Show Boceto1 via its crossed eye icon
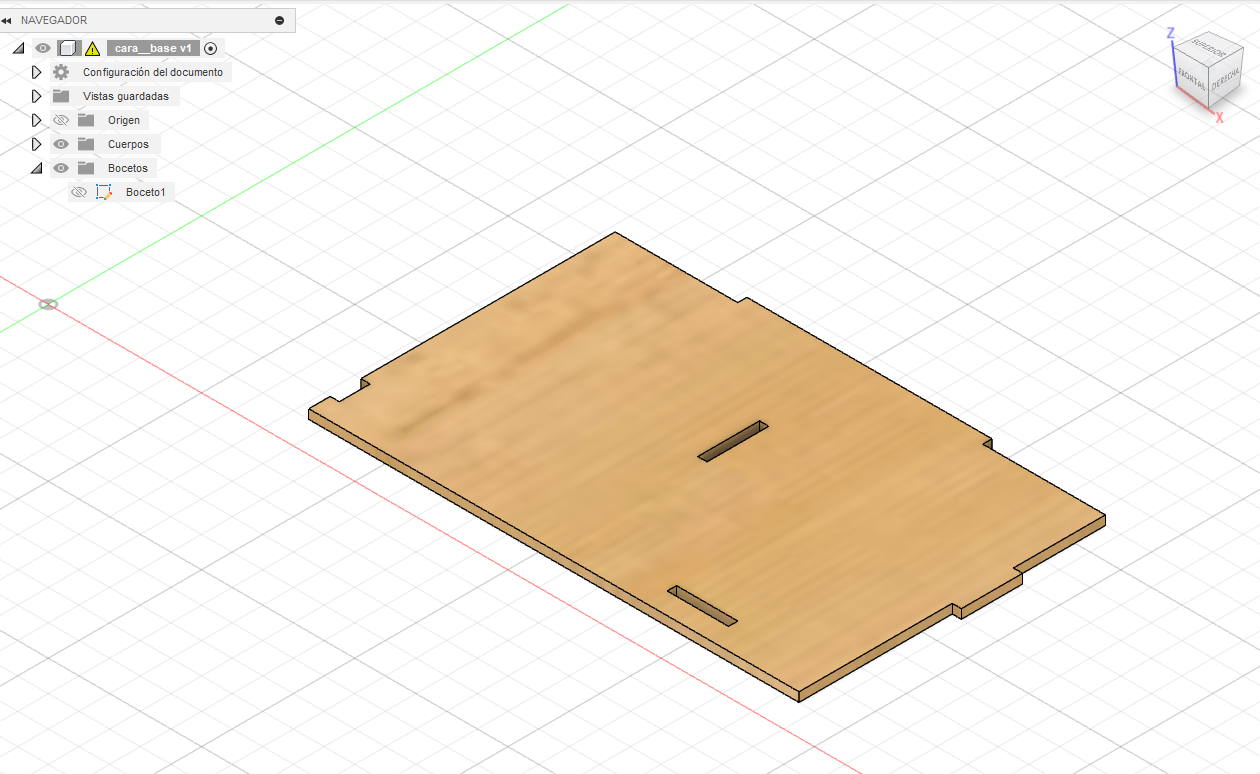Image resolution: width=1260 pixels, height=774 pixels. (79, 192)
